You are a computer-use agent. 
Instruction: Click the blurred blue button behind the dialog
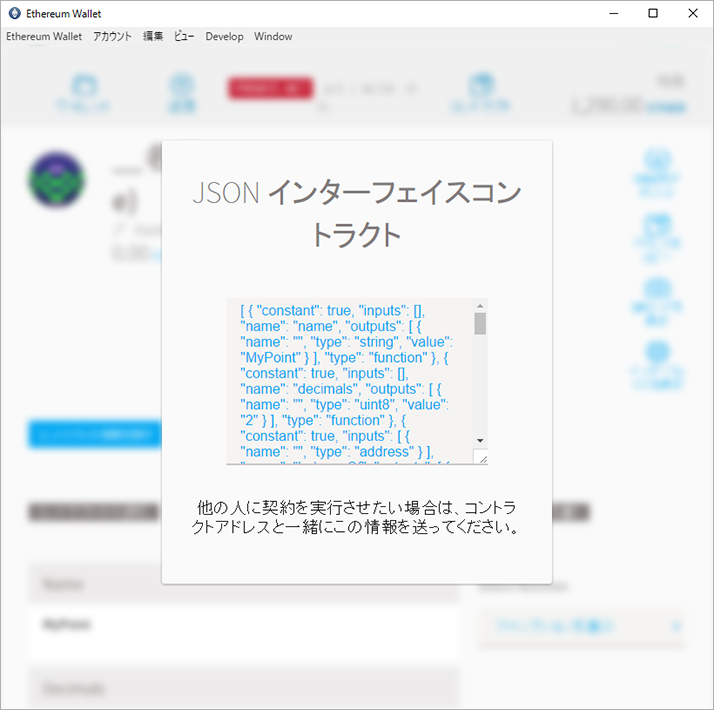point(95,434)
